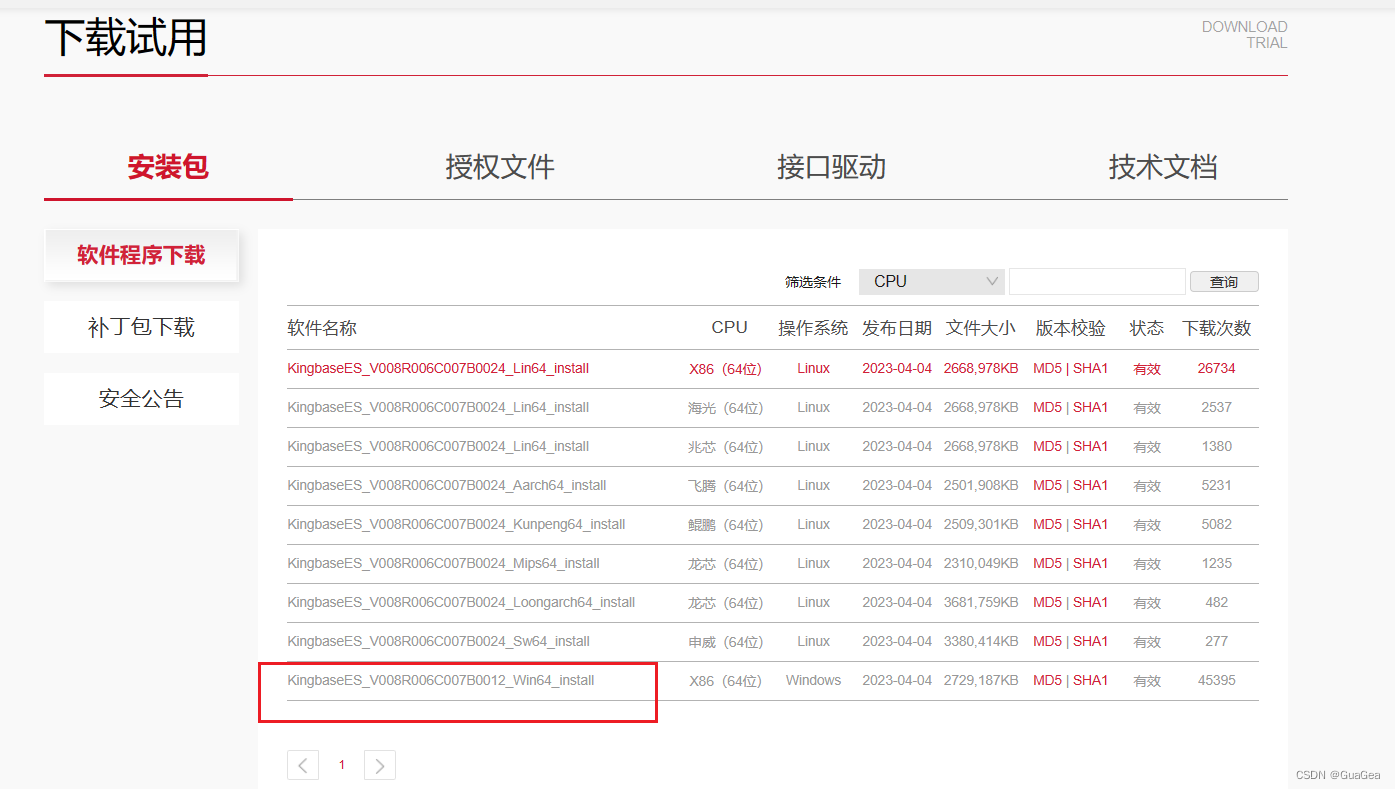1395x789 pixels.
Task: Open SHA1 for Aarch64 row
Action: (1091, 485)
